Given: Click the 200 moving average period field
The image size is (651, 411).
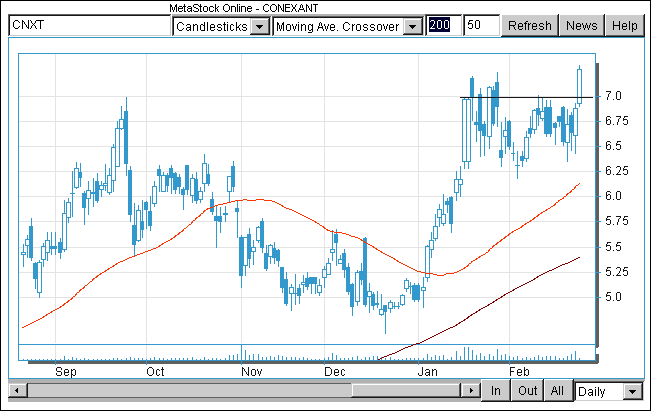Looking at the screenshot, I should tap(443, 25).
